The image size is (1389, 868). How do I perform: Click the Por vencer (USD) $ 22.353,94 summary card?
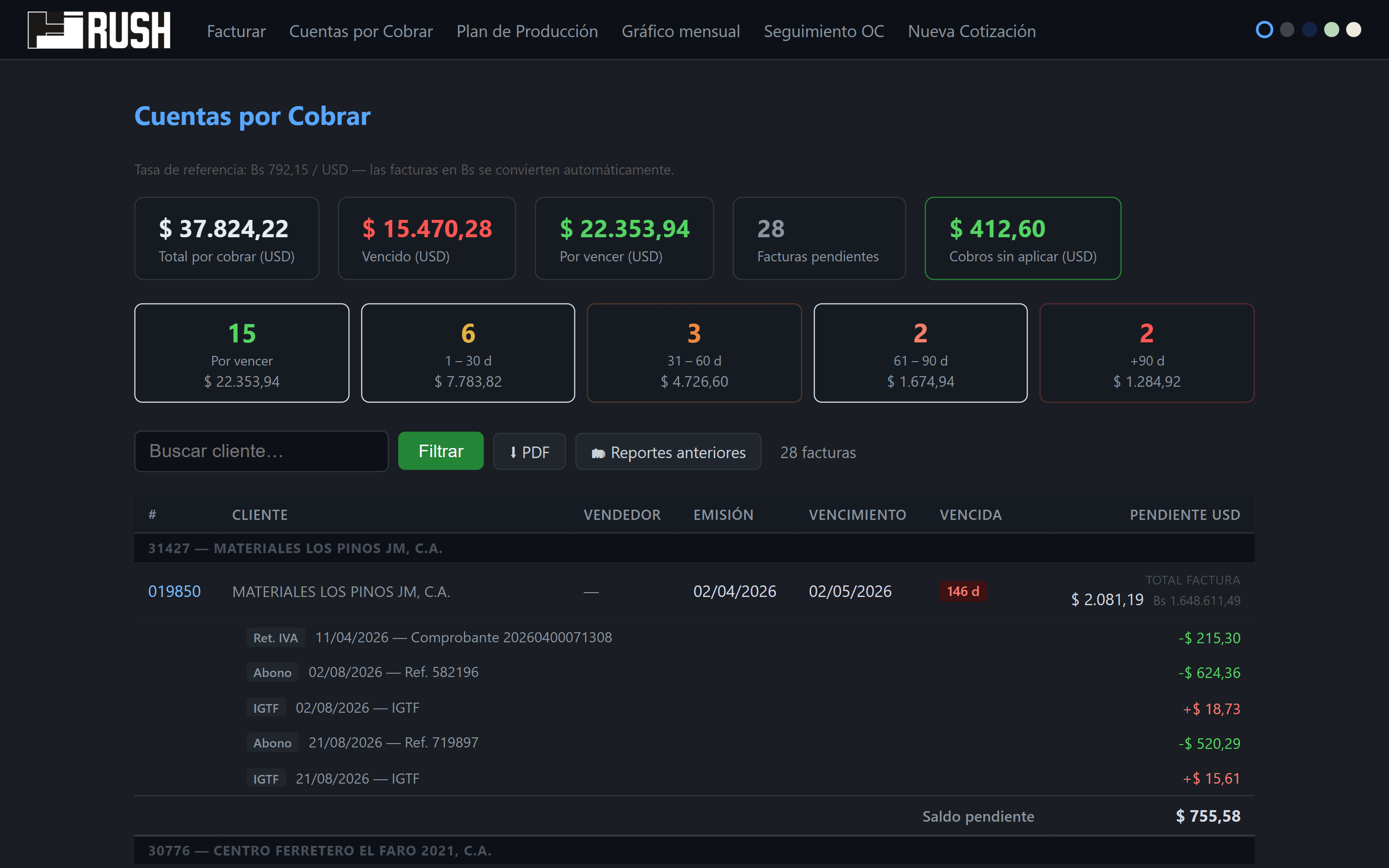point(625,238)
